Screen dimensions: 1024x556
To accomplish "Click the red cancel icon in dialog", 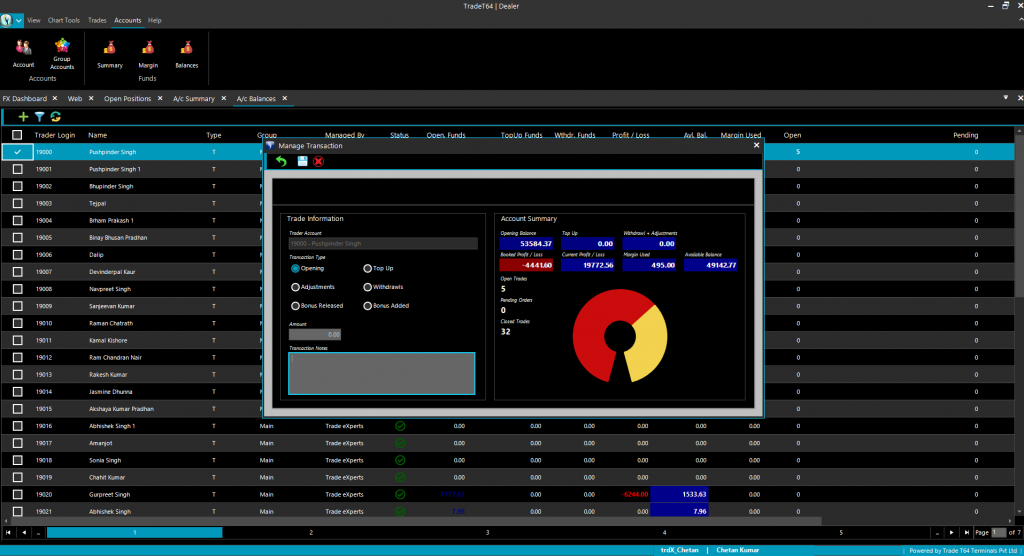I will (319, 161).
